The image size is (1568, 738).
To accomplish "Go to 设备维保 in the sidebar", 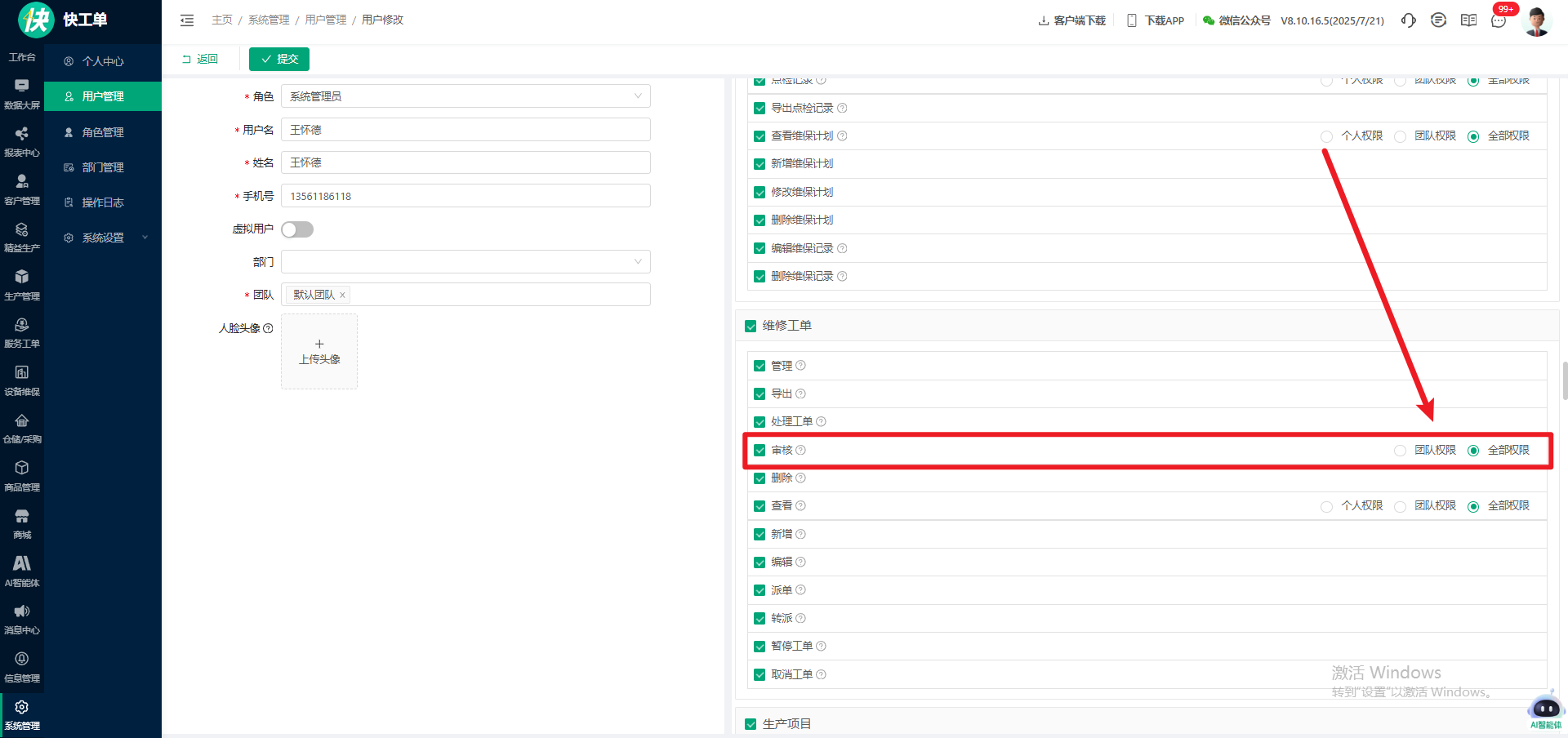I will pos(22,380).
